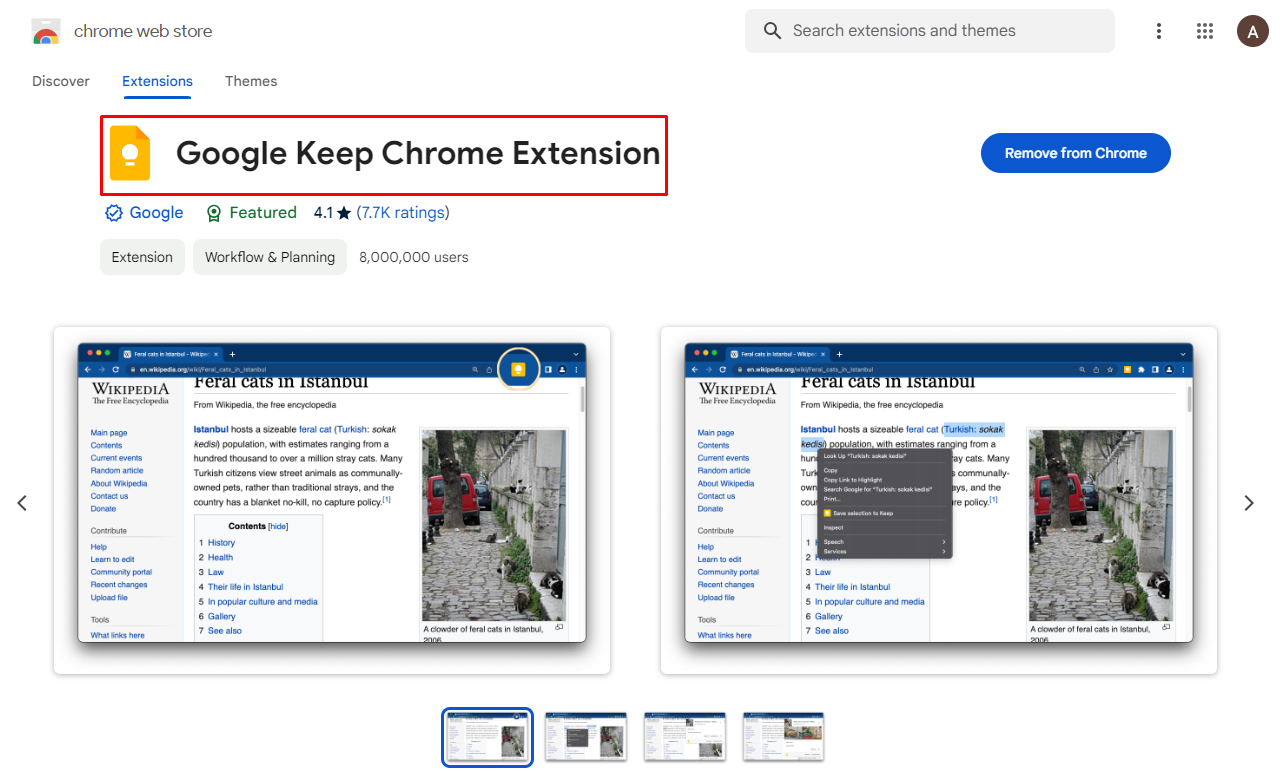
Task: Click the three-dot overflow menu
Action: (x=1158, y=31)
